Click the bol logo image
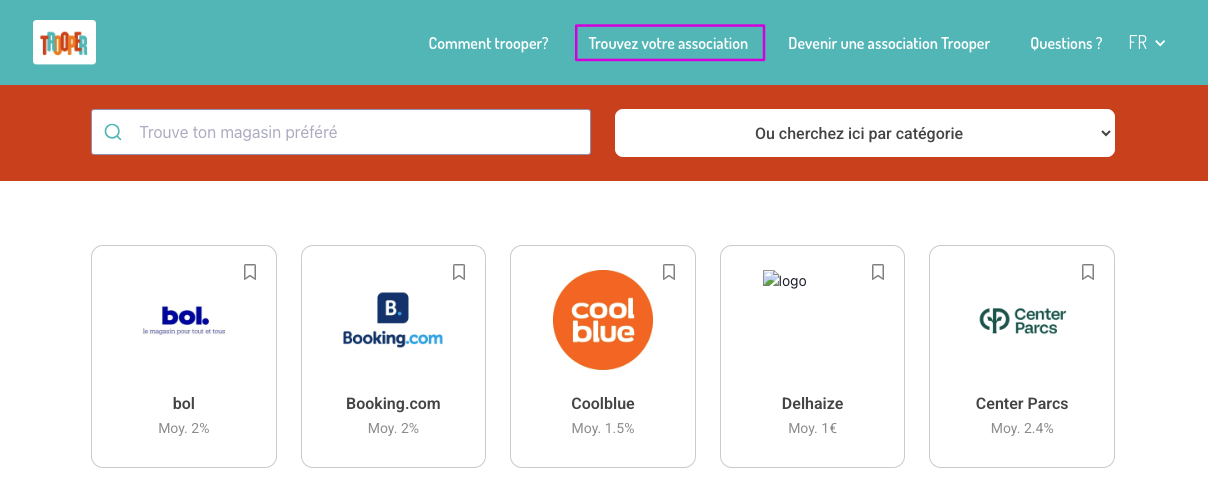This screenshot has height=480, width=1208. [184, 320]
